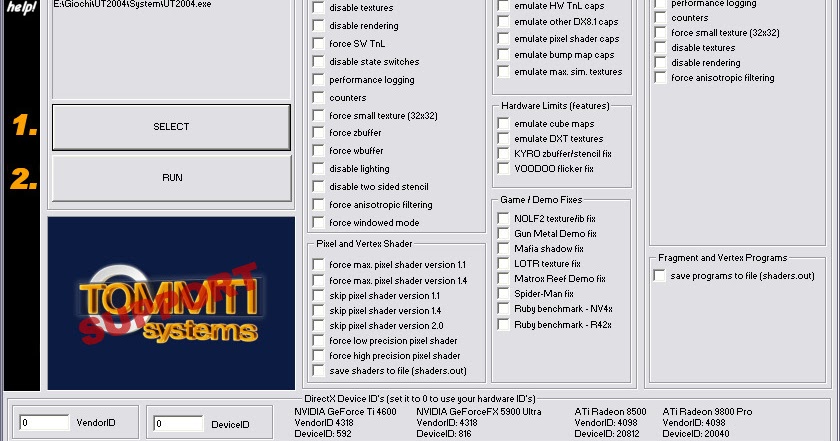Image resolution: width=840 pixels, height=441 pixels.
Task: Enable force SW TnL
Action: pyautogui.click(x=319, y=43)
